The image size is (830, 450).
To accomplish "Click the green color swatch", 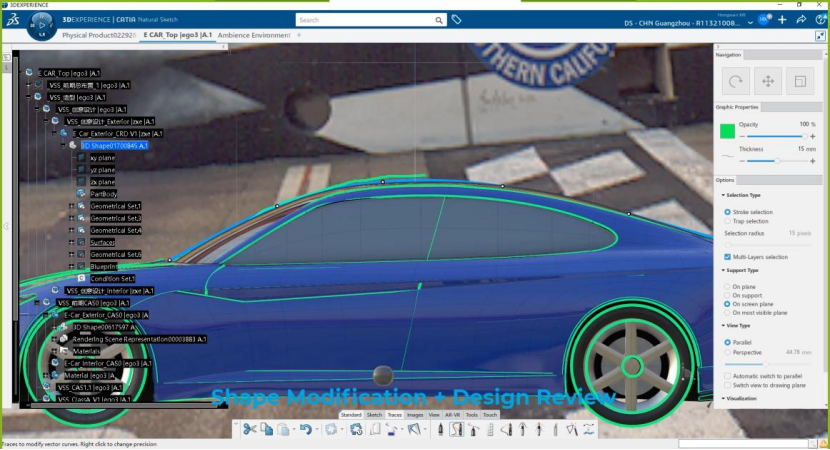I will click(727, 131).
